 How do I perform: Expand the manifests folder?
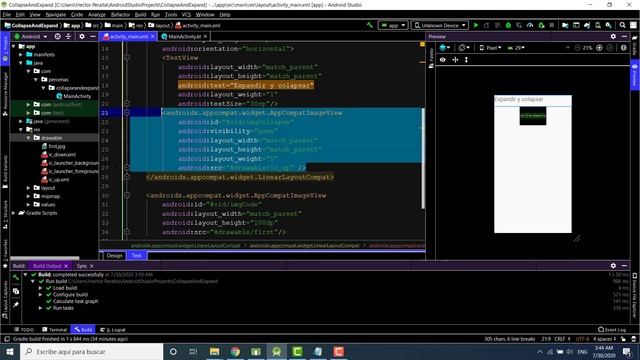click(21, 54)
